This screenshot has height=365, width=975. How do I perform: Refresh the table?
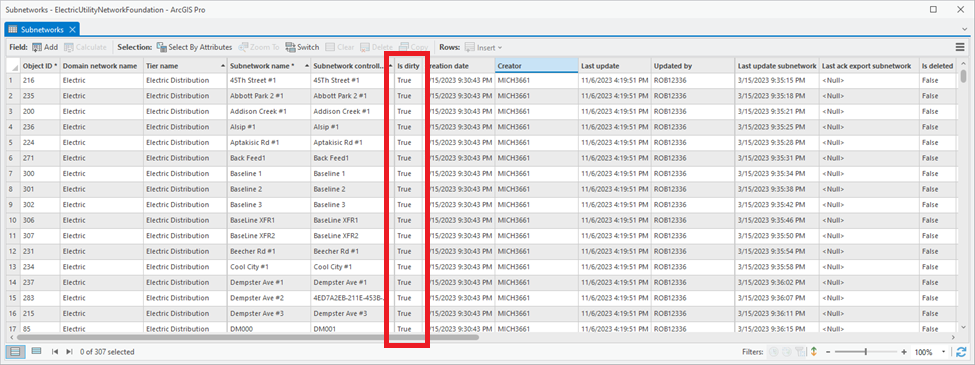click(961, 352)
